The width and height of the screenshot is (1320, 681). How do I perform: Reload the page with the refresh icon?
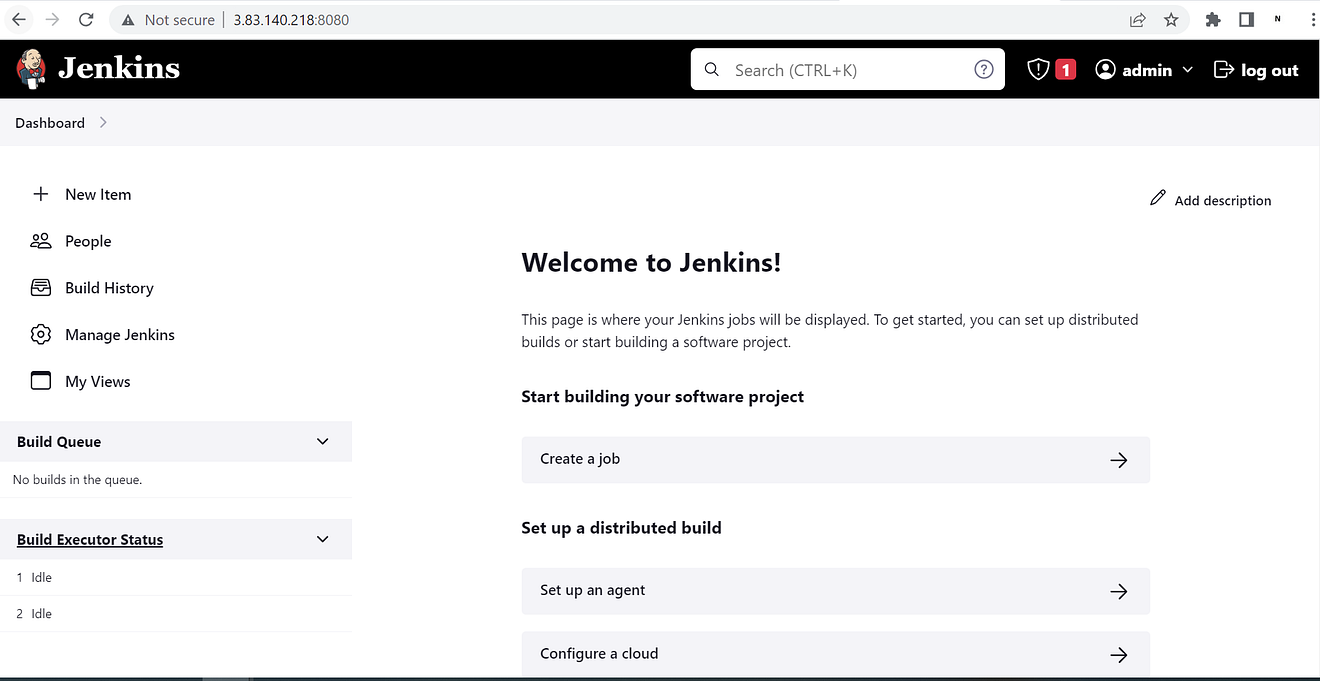[x=86, y=19]
